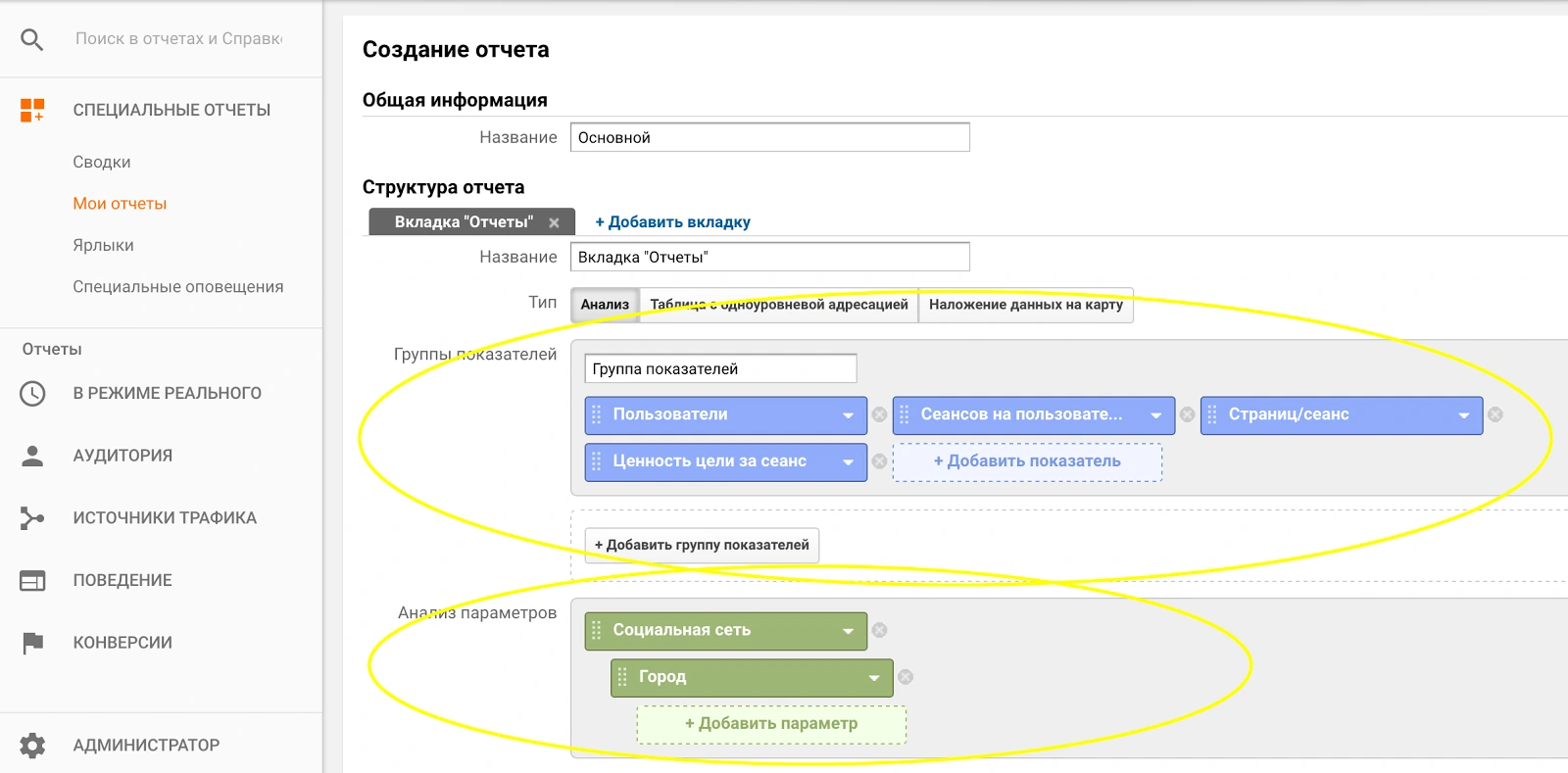Open Traffic Sources via its branching icon

click(x=32, y=518)
